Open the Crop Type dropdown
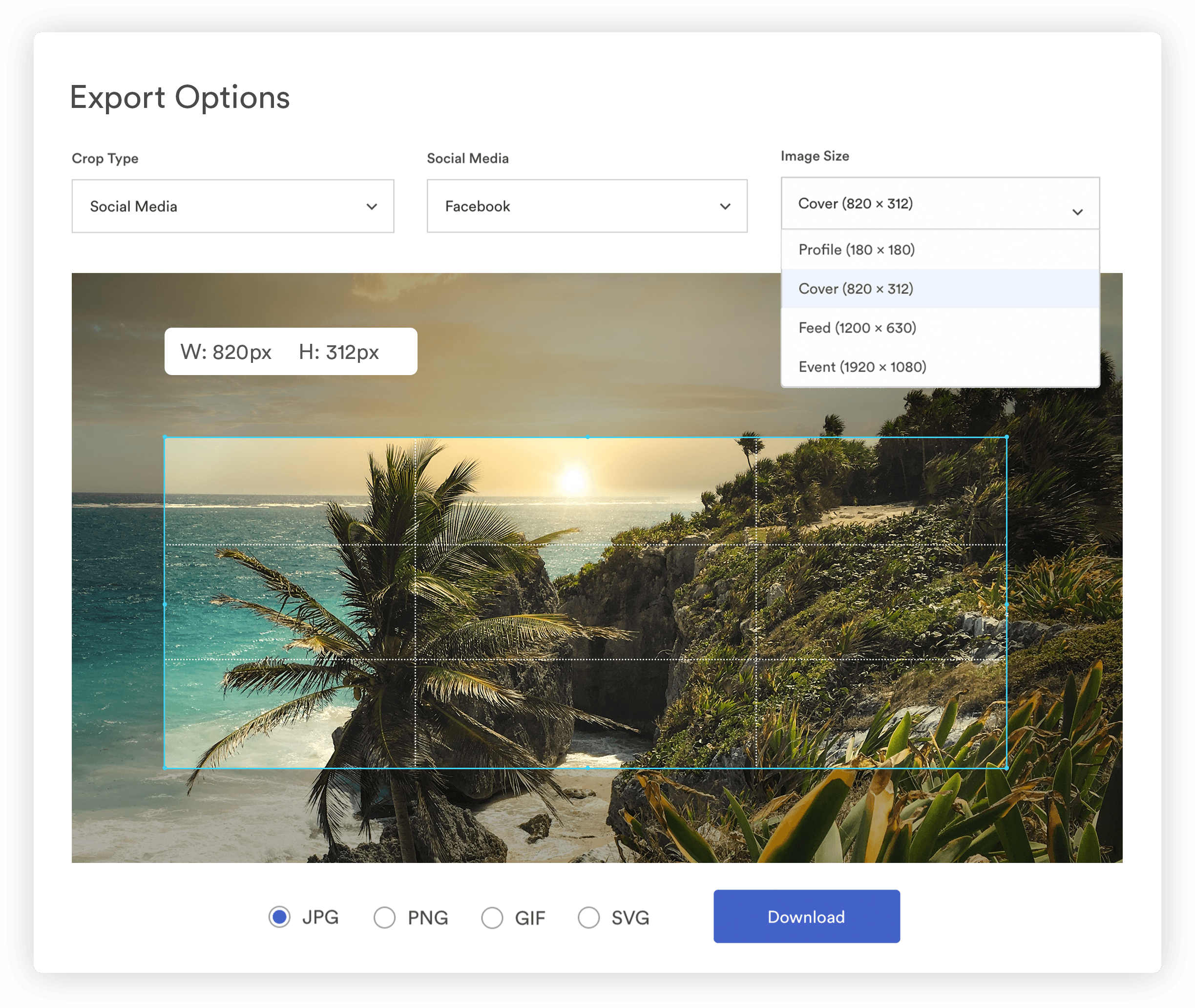This screenshot has height=1008, width=1195. pyautogui.click(x=232, y=206)
